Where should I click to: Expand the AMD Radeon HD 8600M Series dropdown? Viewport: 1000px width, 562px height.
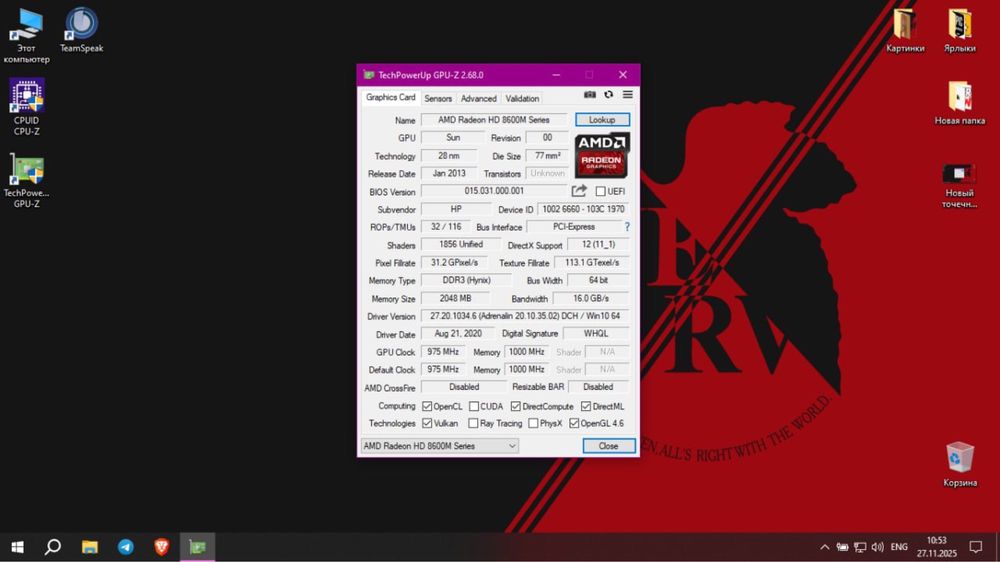click(x=439, y=446)
